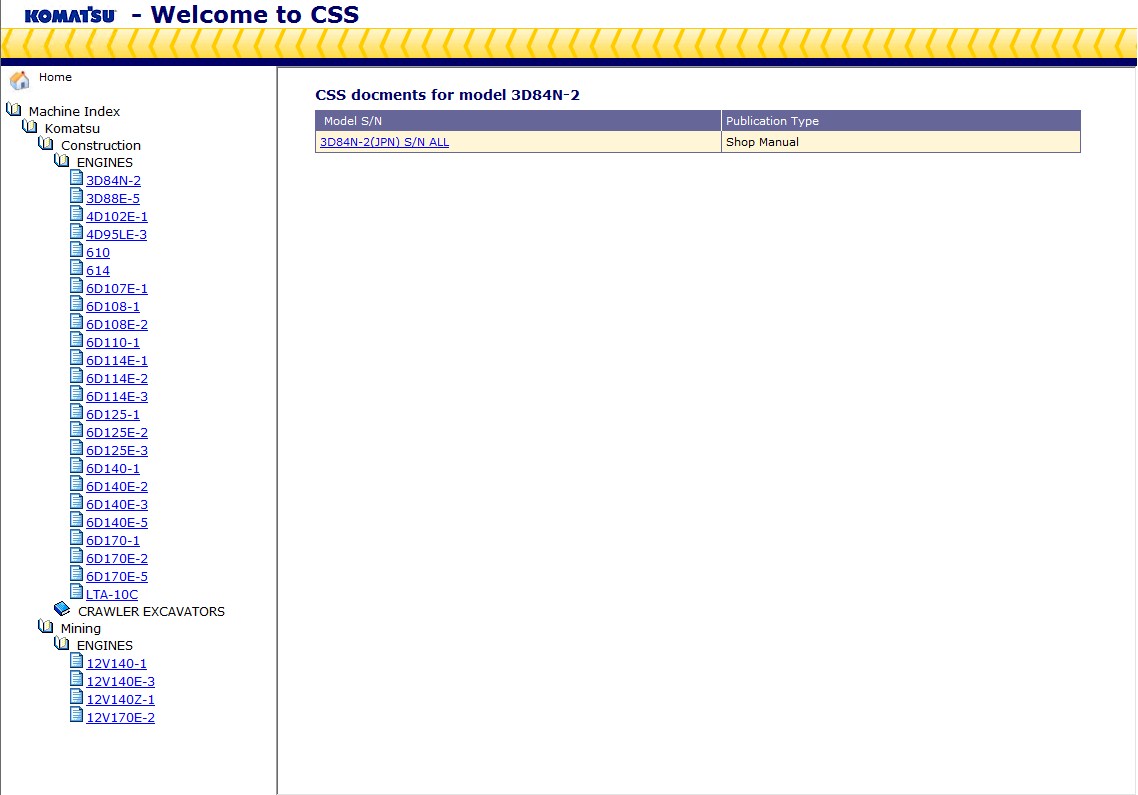
Task: Click the document icon beside LTA-10C
Action: click(76, 591)
